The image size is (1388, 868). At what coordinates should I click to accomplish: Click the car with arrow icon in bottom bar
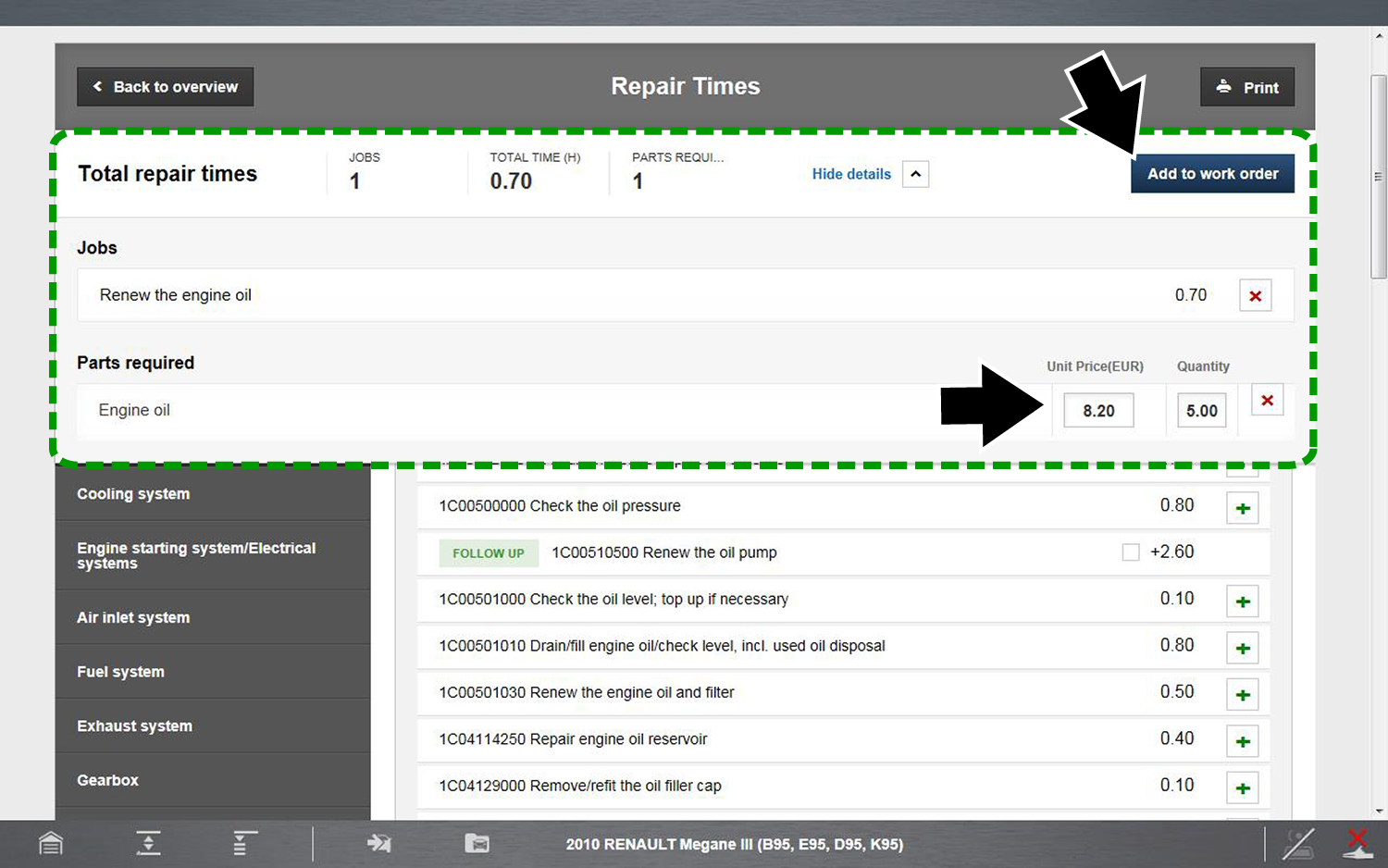pyautogui.click(x=379, y=843)
